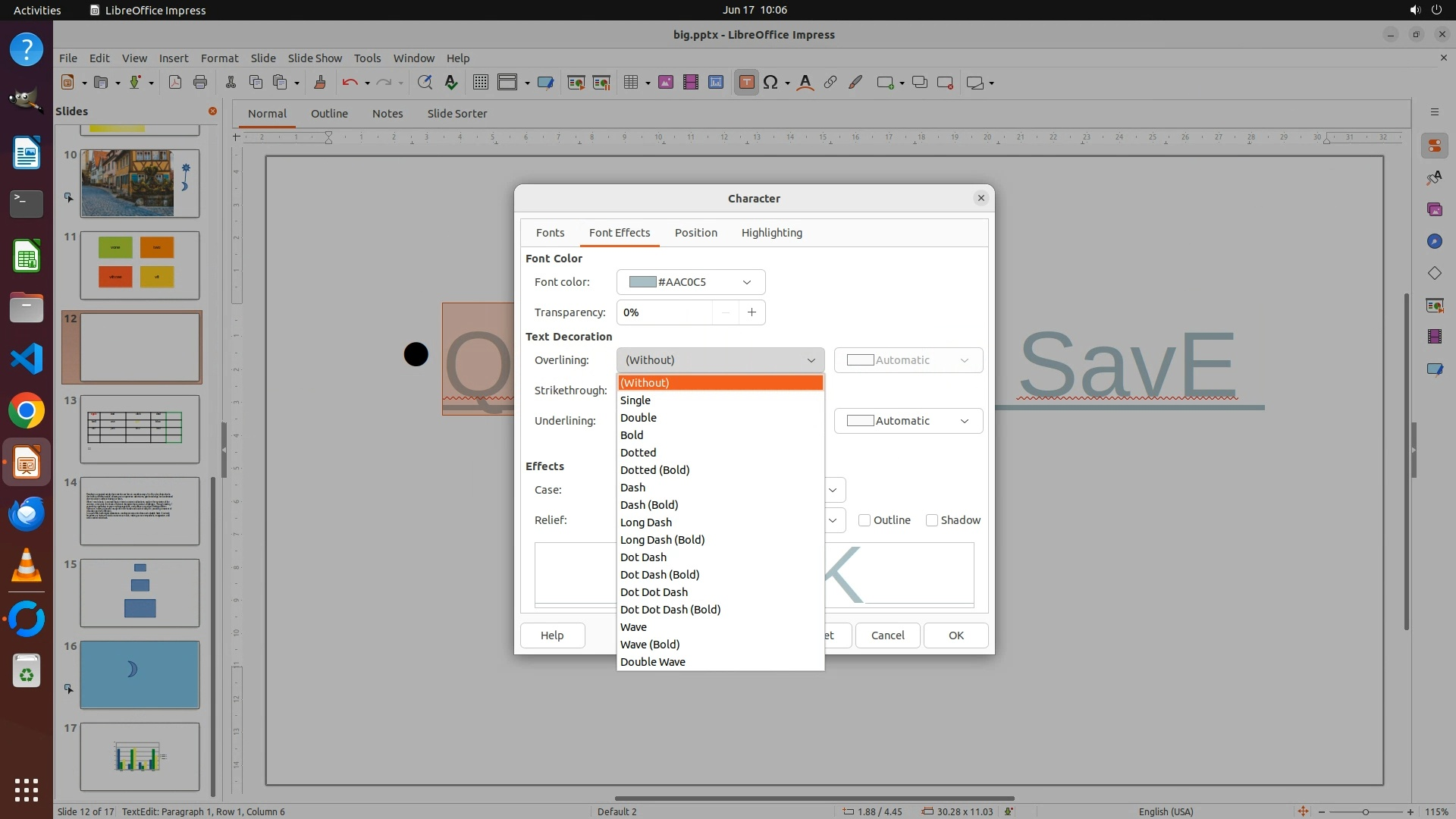Switch to the Highlighting tab
The height and width of the screenshot is (819, 1456).
coord(771,233)
